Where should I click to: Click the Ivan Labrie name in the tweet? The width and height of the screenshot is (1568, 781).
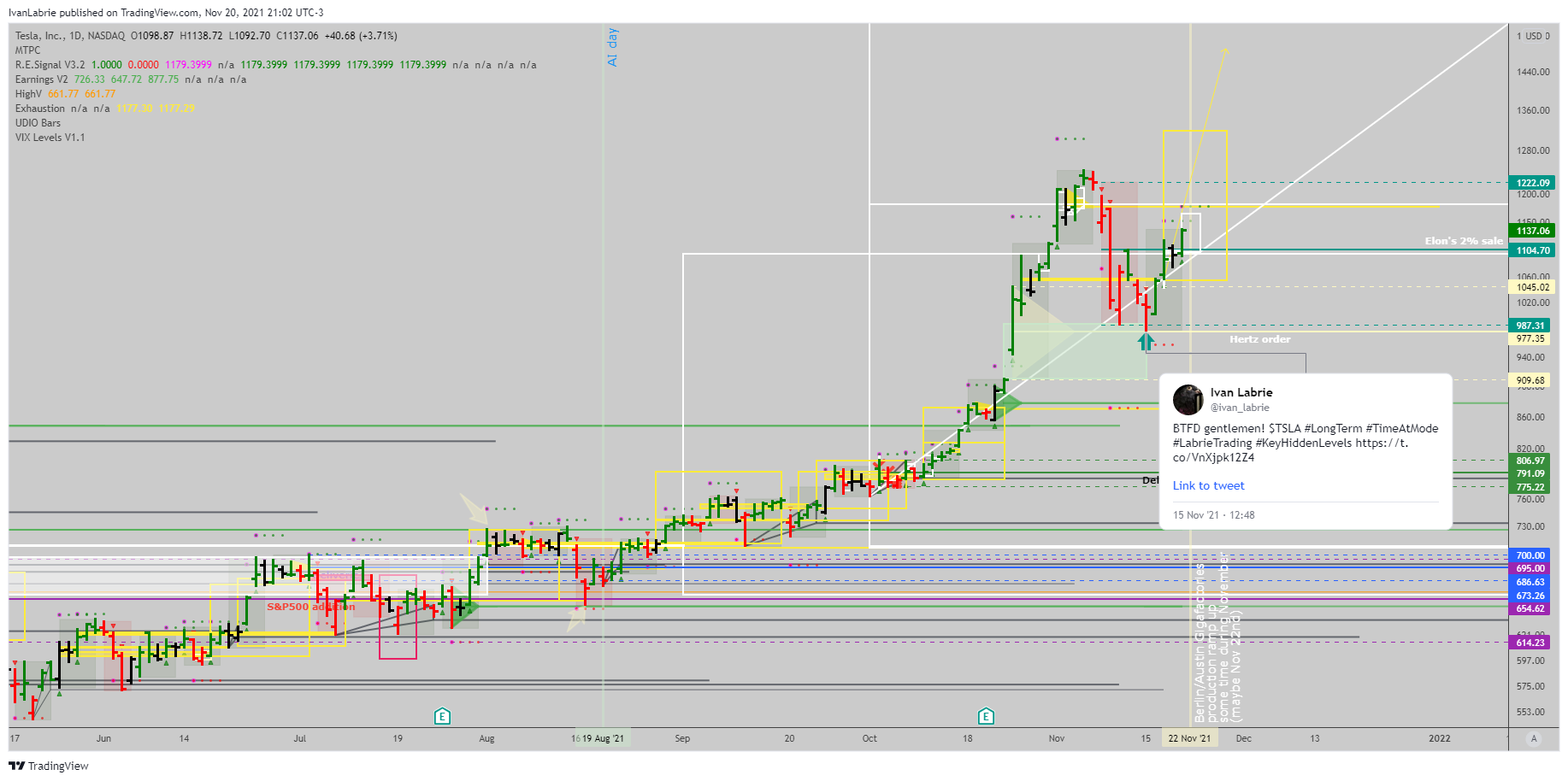pyautogui.click(x=1241, y=392)
